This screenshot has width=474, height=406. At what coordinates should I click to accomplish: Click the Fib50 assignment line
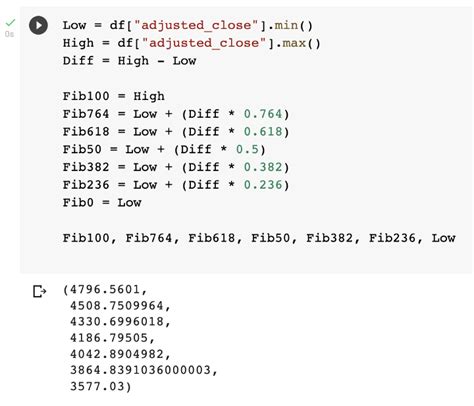click(x=164, y=149)
